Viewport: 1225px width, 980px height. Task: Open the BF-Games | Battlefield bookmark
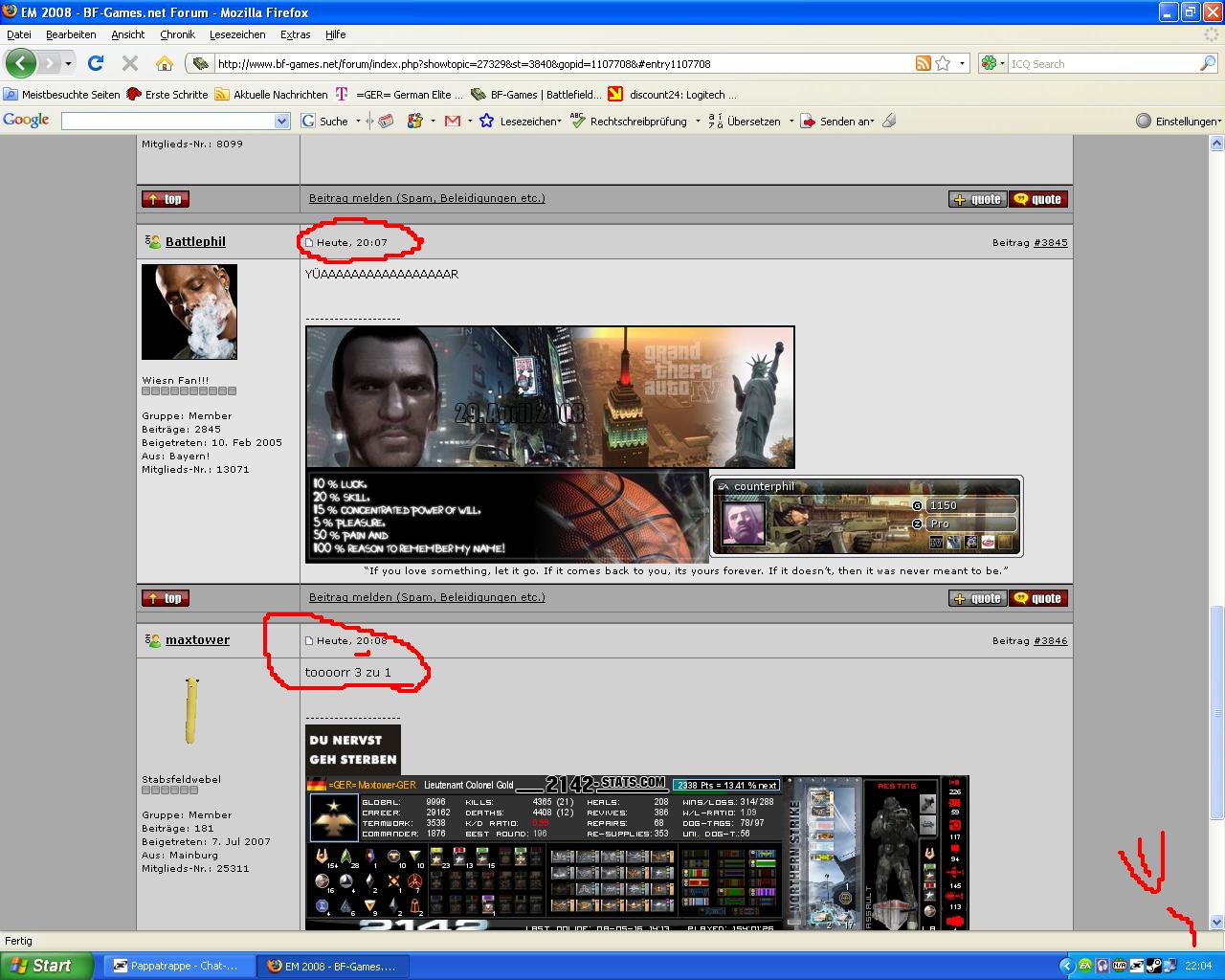537,95
